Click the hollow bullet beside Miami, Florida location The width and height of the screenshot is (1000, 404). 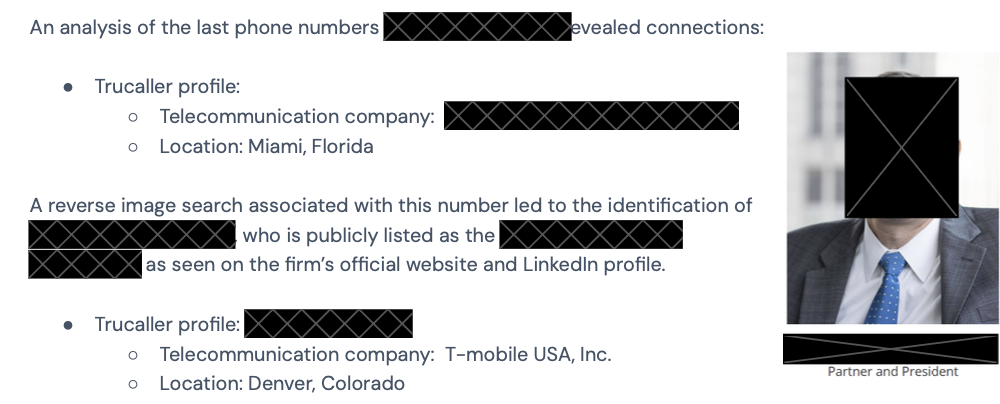[x=133, y=147]
